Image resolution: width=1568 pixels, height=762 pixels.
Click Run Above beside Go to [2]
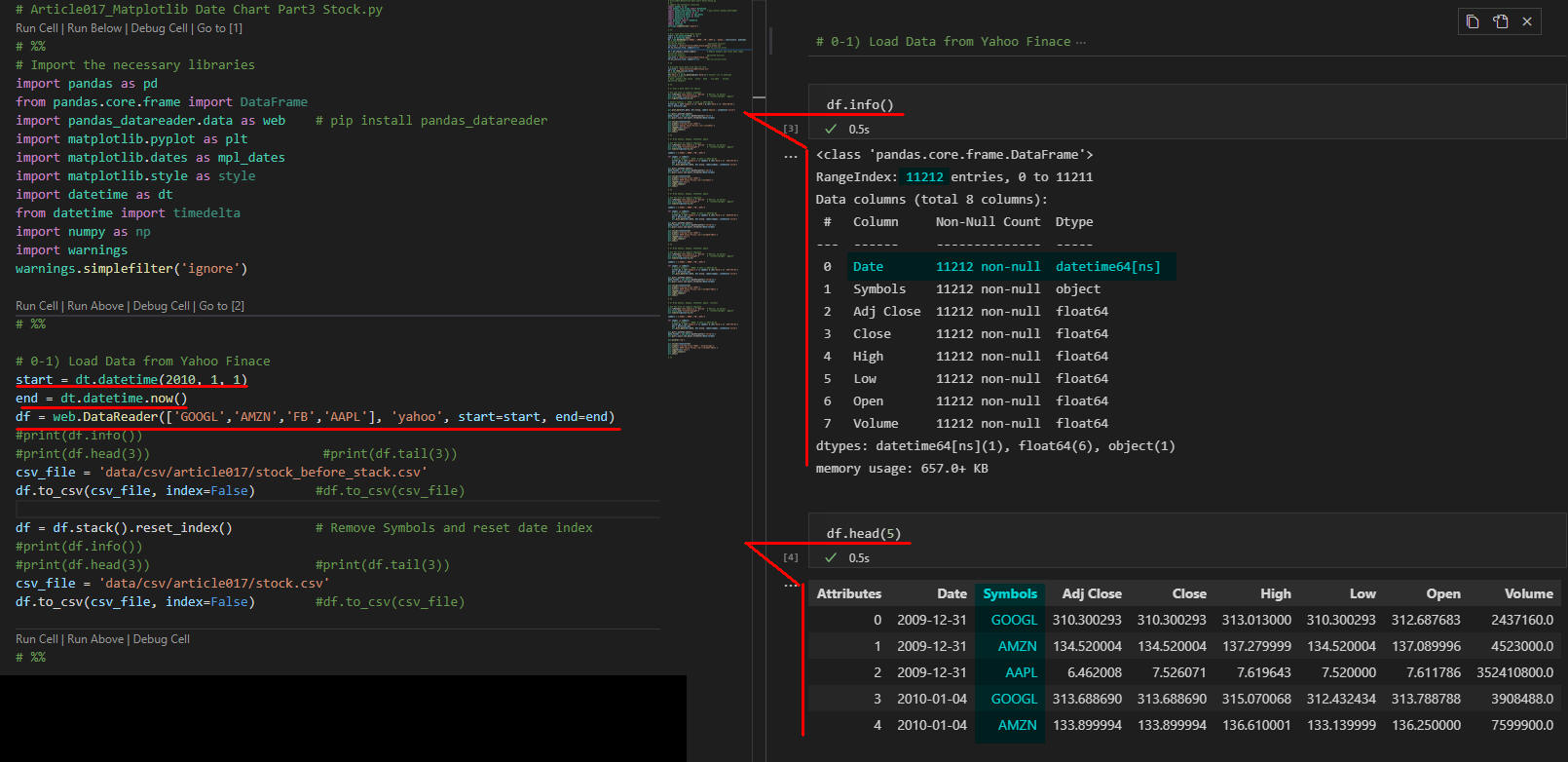(95, 306)
